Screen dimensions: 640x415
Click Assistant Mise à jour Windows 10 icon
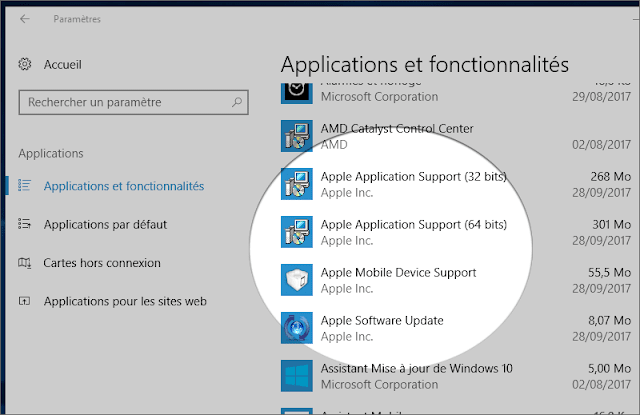click(297, 376)
